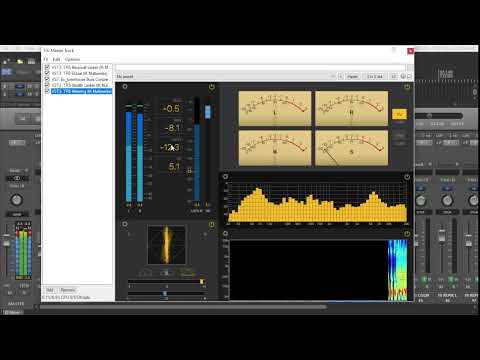
Task: Open settings gear of loudness meter panel
Action: (125, 87)
